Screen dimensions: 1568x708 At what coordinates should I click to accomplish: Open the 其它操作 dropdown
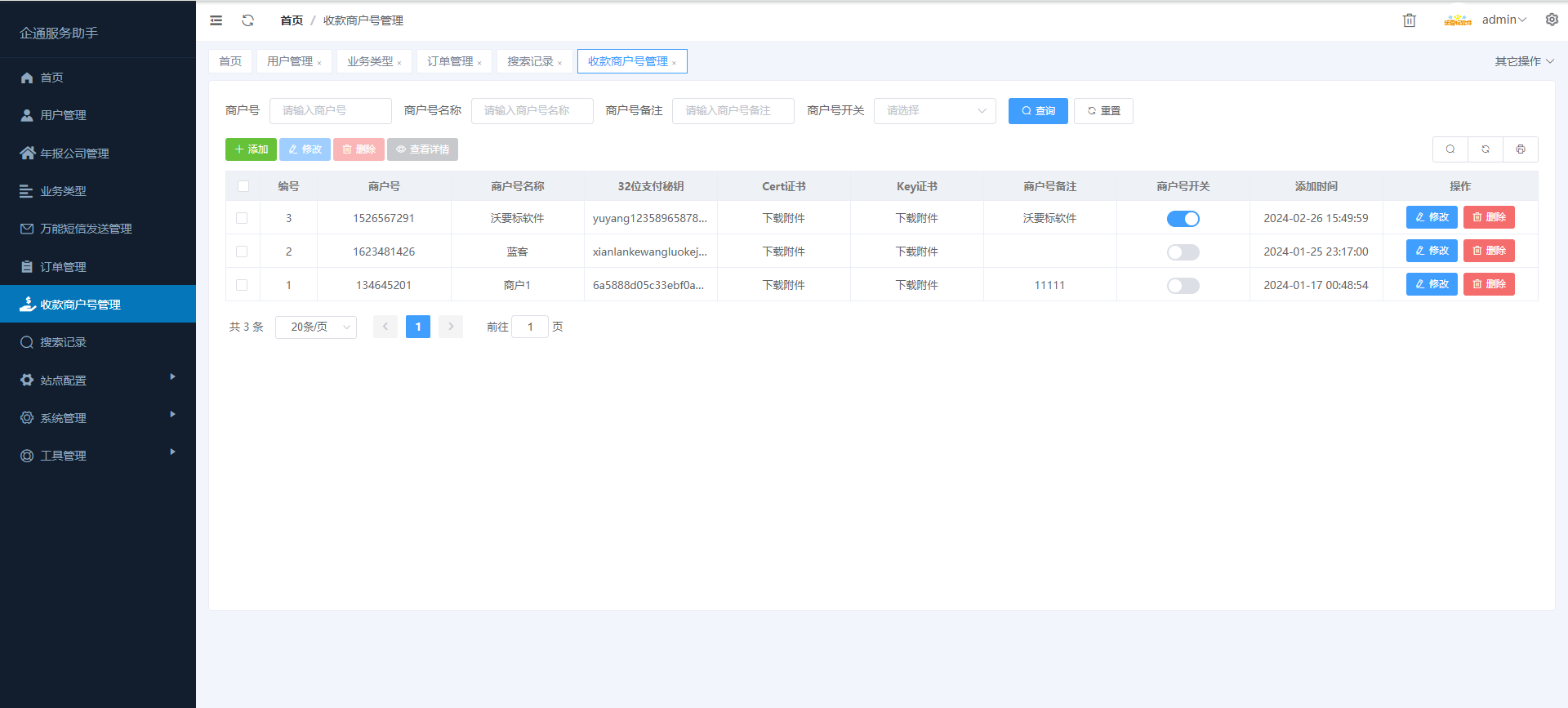click(1524, 61)
